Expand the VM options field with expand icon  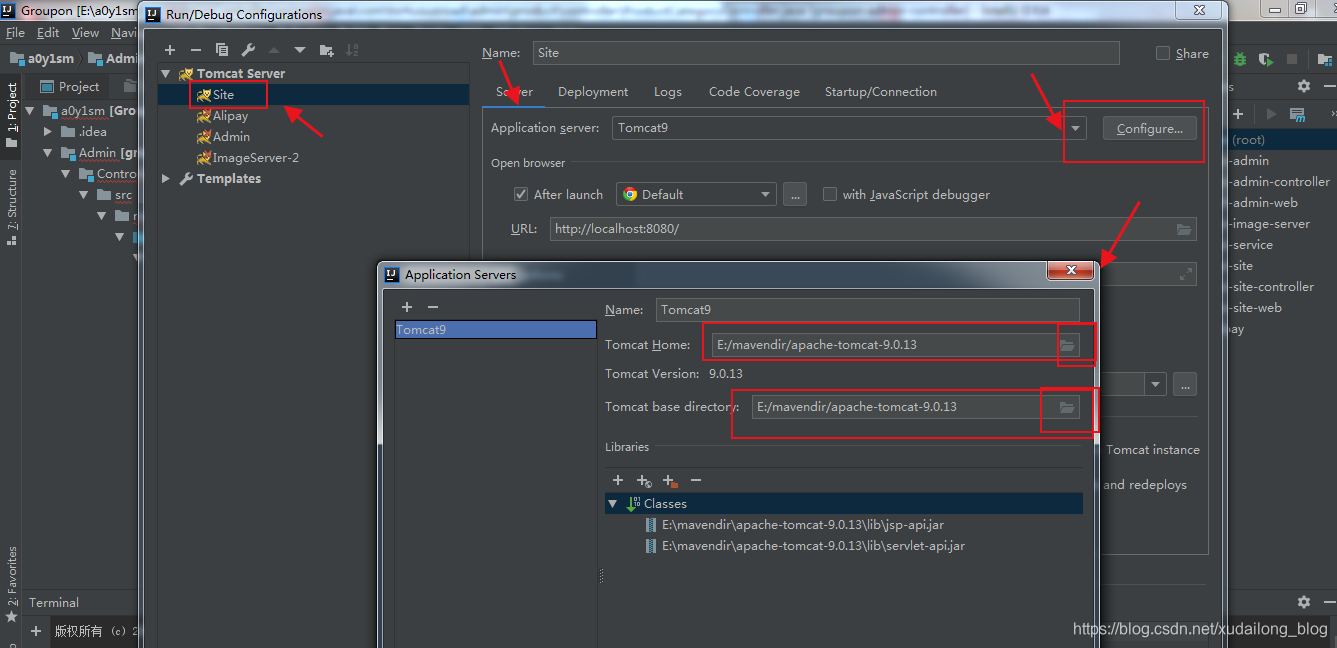(1186, 274)
